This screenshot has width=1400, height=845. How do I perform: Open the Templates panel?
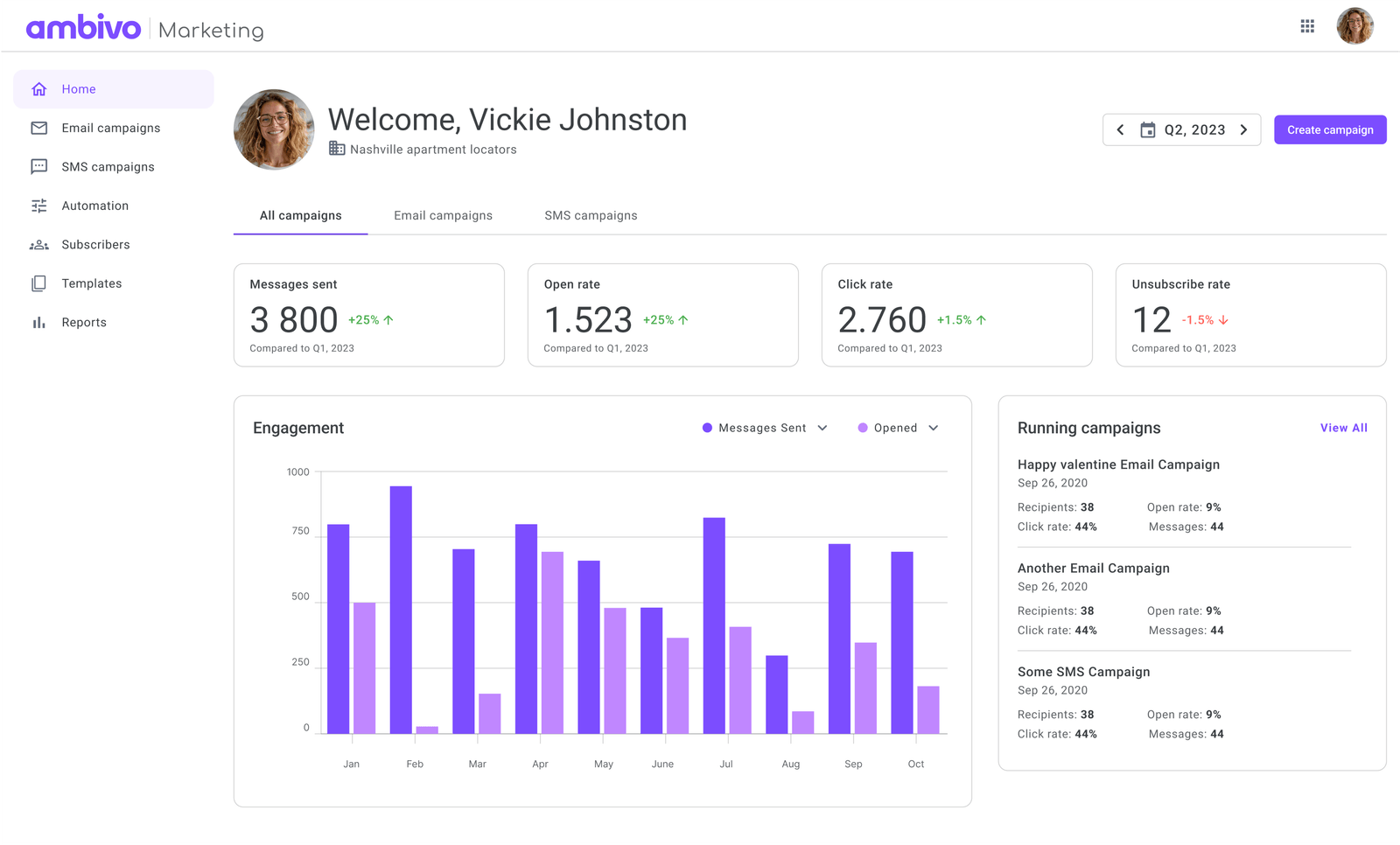(x=38, y=283)
